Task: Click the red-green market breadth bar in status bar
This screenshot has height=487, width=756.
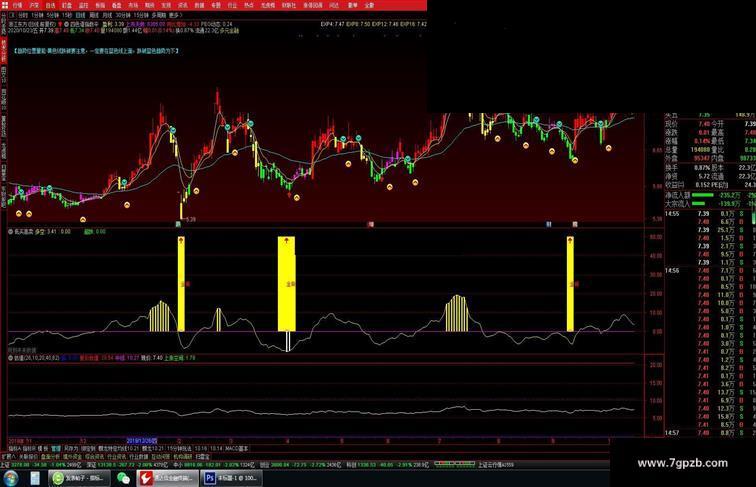Action: pyautogui.click(x=454, y=464)
